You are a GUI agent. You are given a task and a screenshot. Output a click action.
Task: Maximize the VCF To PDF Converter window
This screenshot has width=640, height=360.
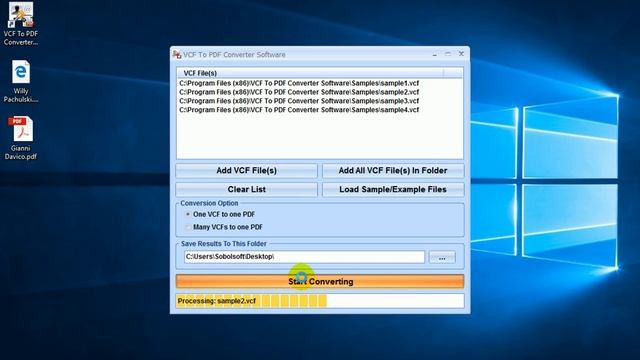pos(448,54)
